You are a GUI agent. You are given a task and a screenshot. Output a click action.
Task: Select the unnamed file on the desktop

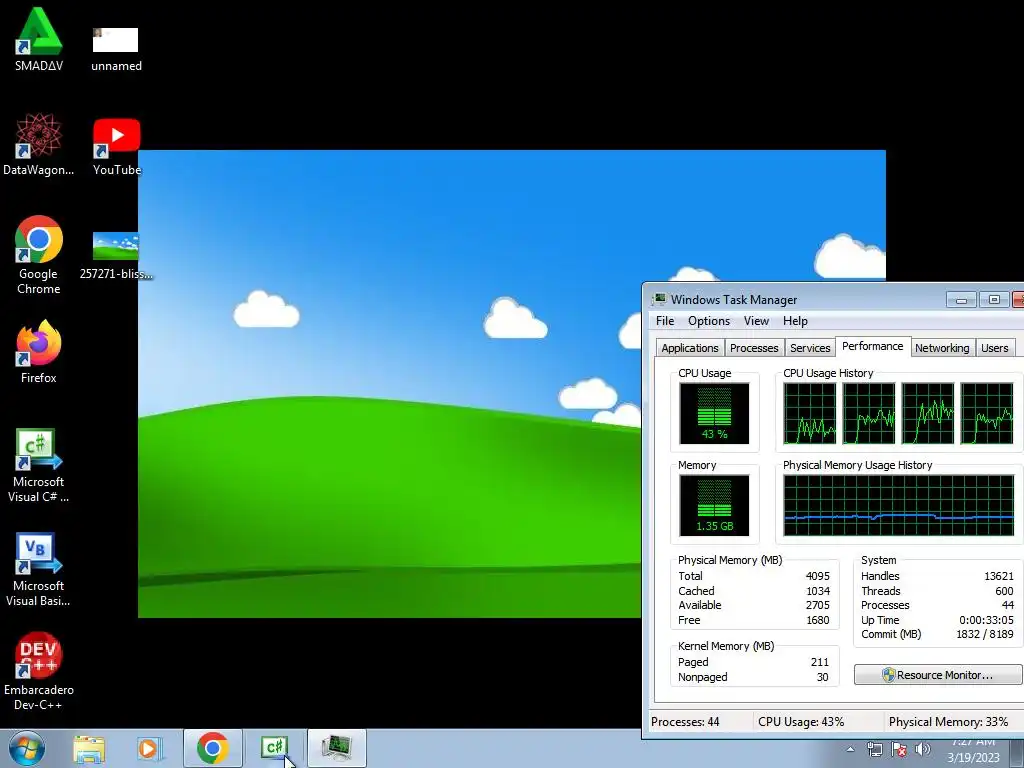pos(116,47)
